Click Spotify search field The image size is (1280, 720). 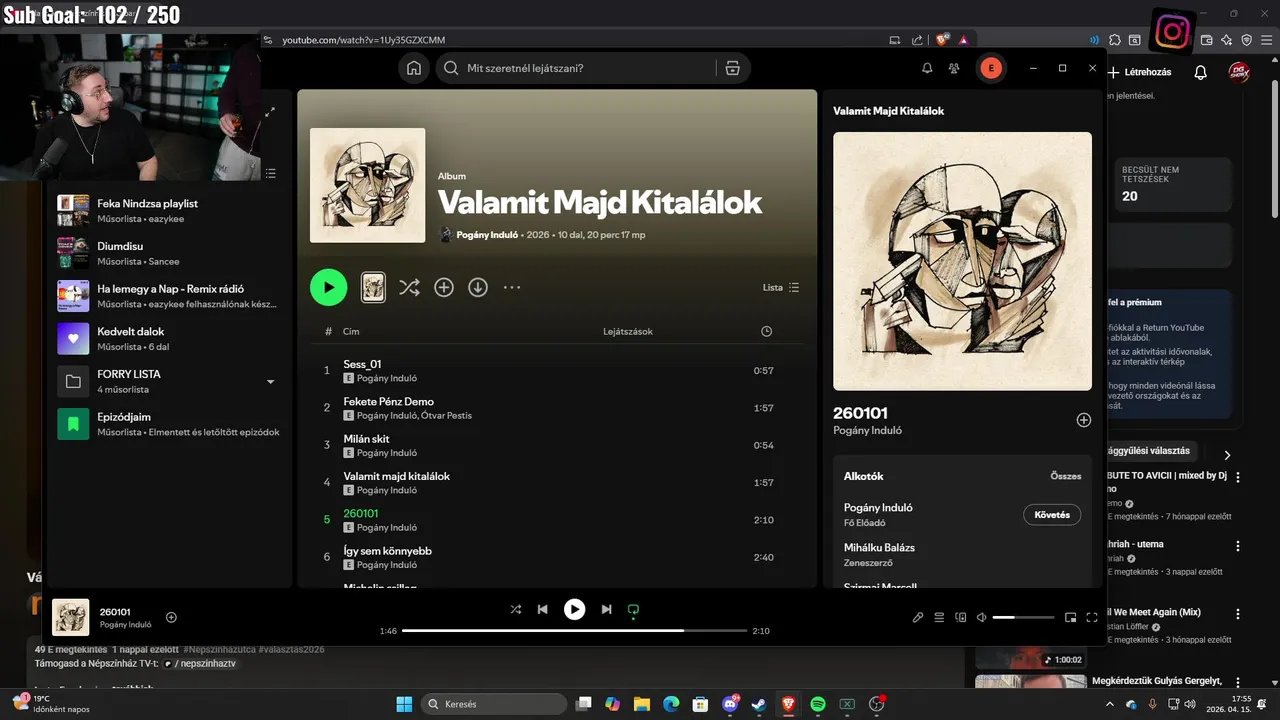[591, 68]
